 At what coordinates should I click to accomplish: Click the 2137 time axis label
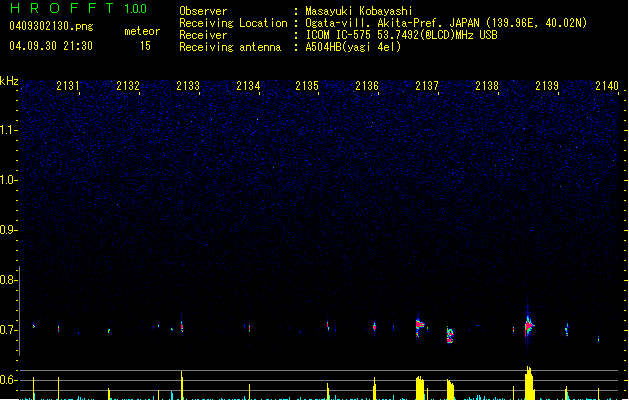coord(427,86)
